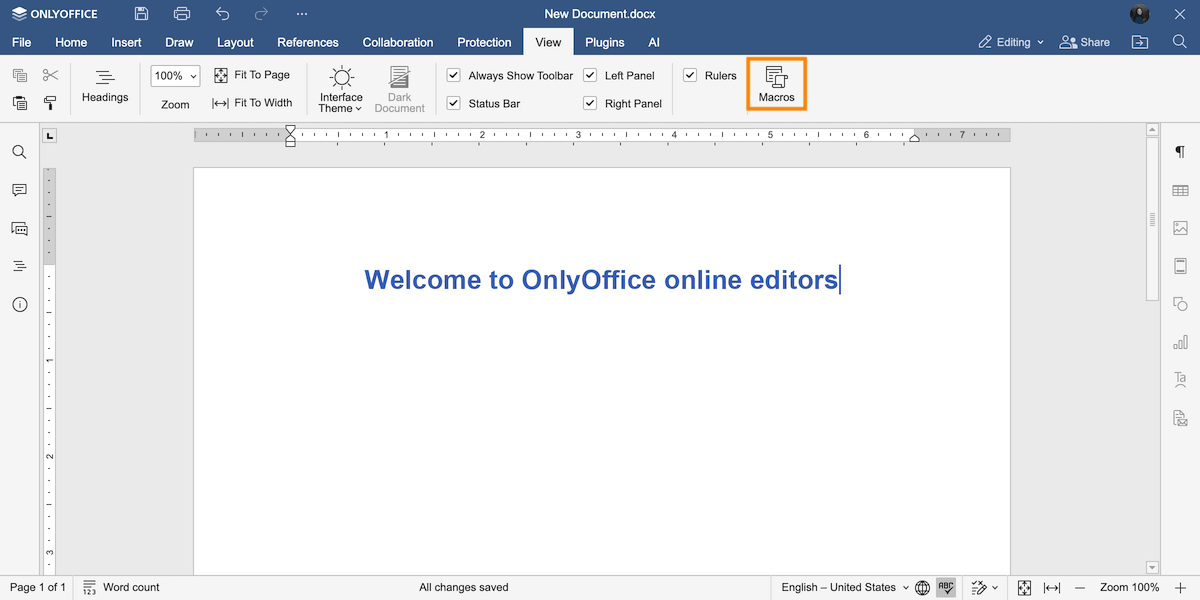Viewport: 1200px width, 600px height.
Task: Open the 100% zoom dropdown
Action: pyautogui.click(x=175, y=76)
